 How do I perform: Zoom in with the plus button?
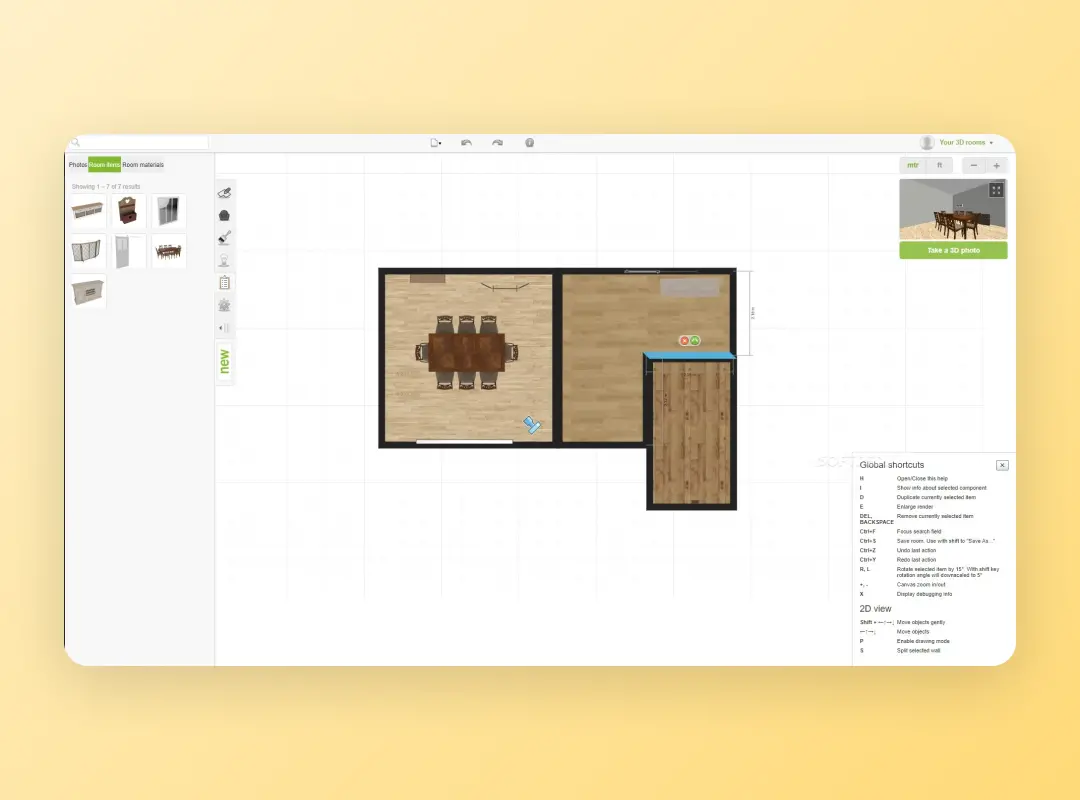[996, 165]
